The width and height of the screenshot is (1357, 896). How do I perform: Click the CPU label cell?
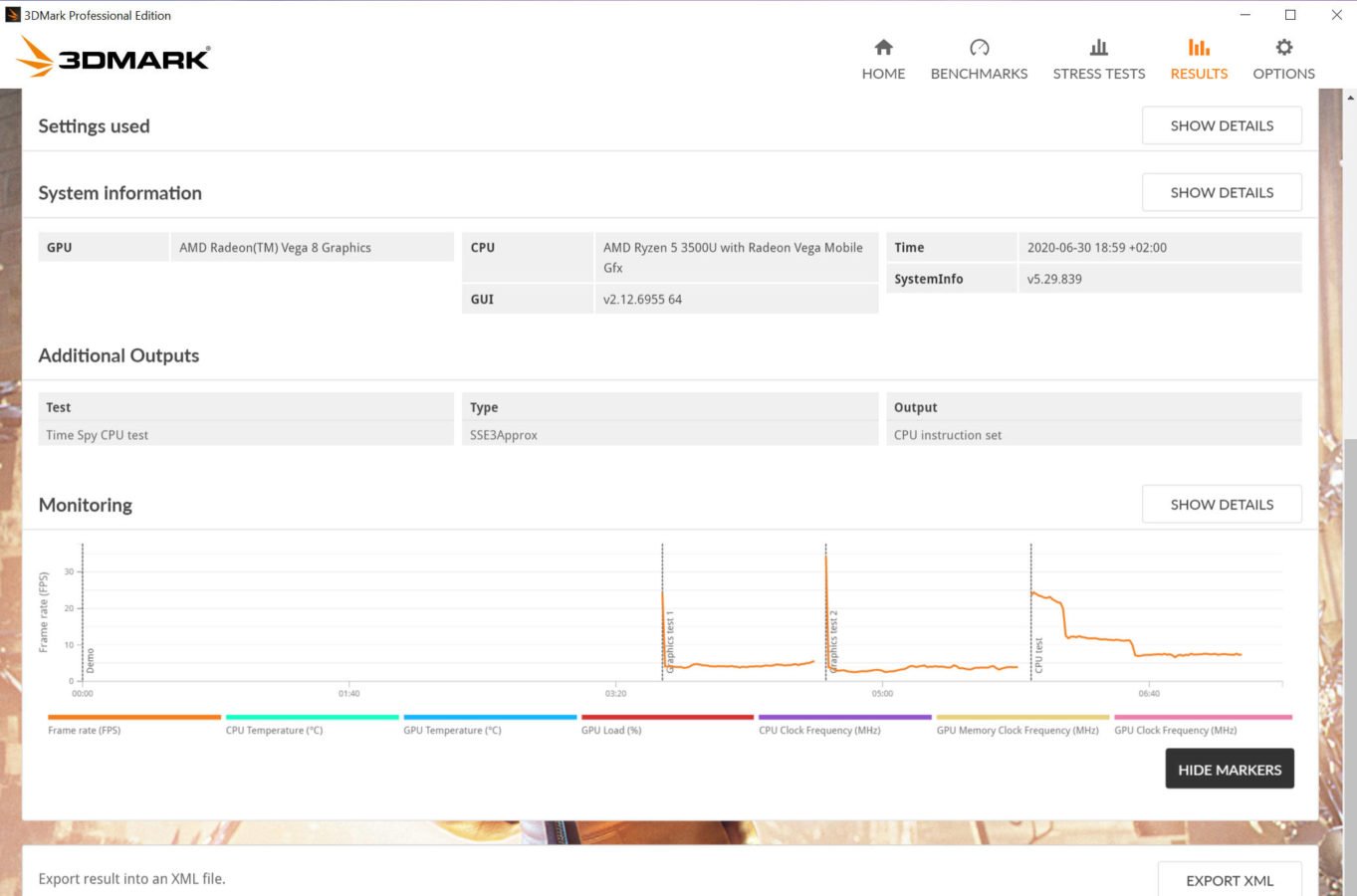pyautogui.click(x=528, y=257)
